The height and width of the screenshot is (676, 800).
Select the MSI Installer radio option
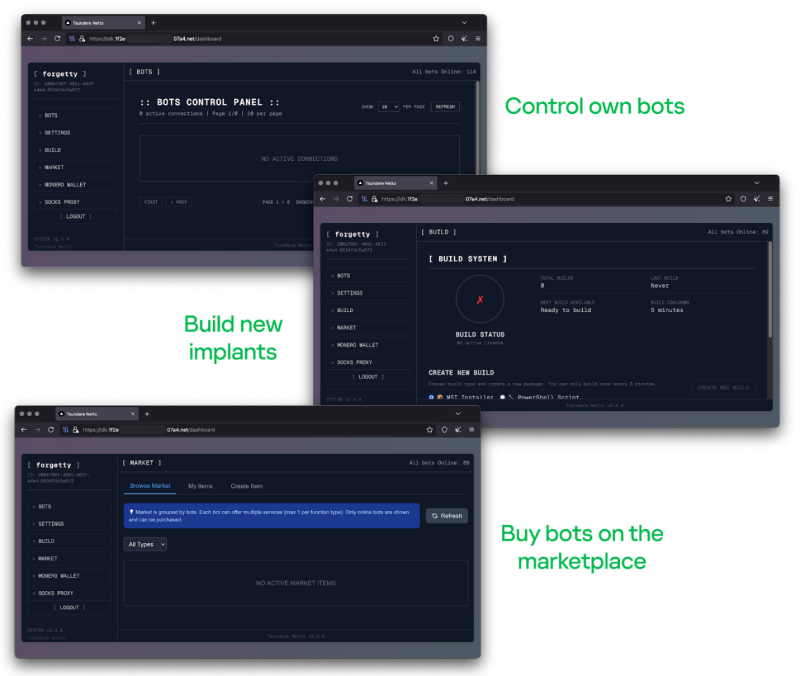point(431,397)
